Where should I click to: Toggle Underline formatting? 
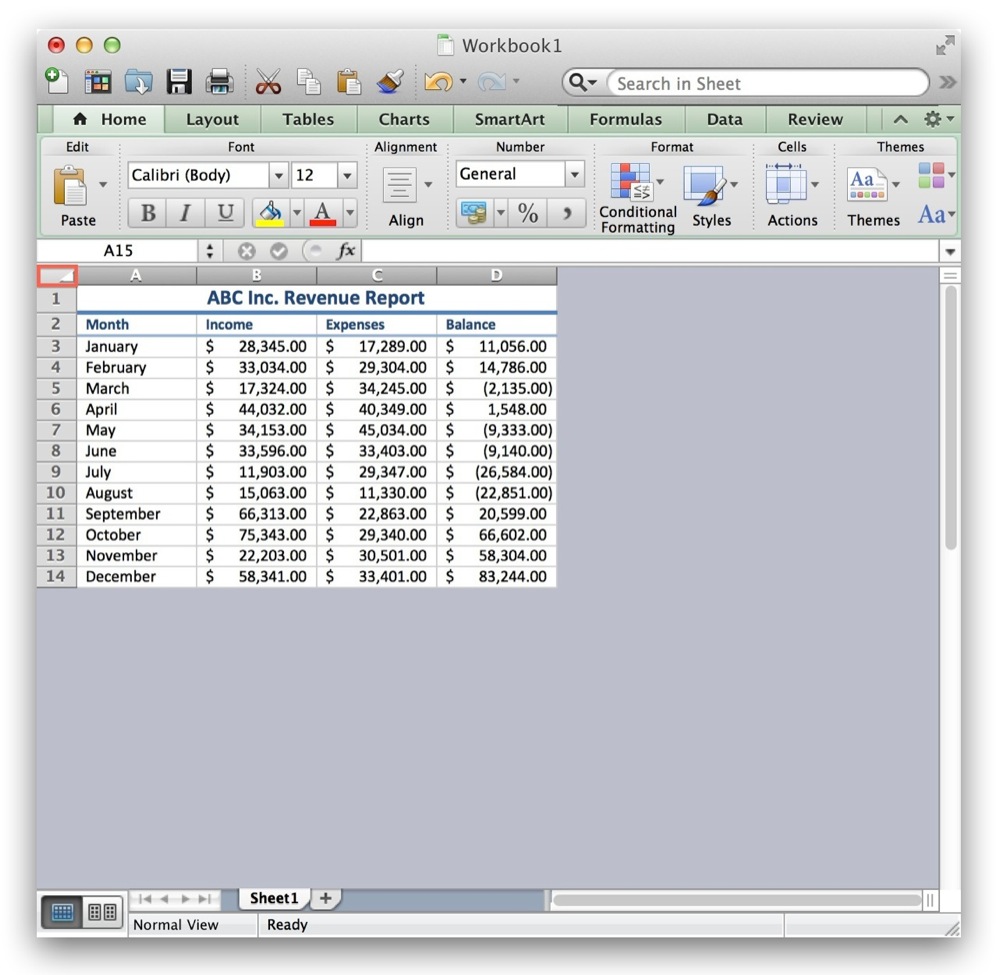(x=224, y=212)
